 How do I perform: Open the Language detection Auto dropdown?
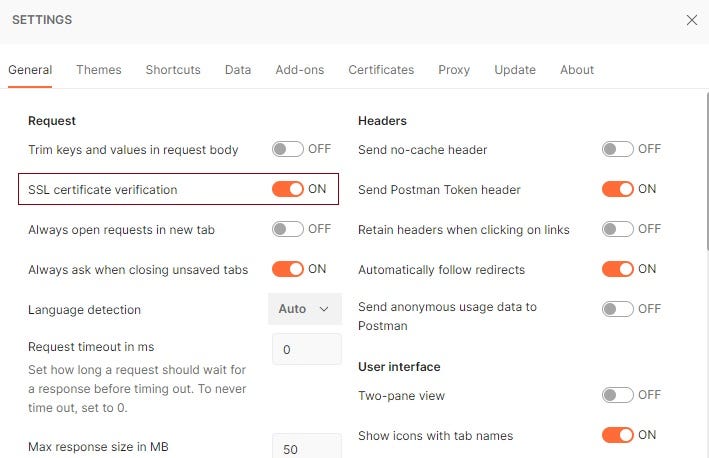pyautogui.click(x=305, y=309)
